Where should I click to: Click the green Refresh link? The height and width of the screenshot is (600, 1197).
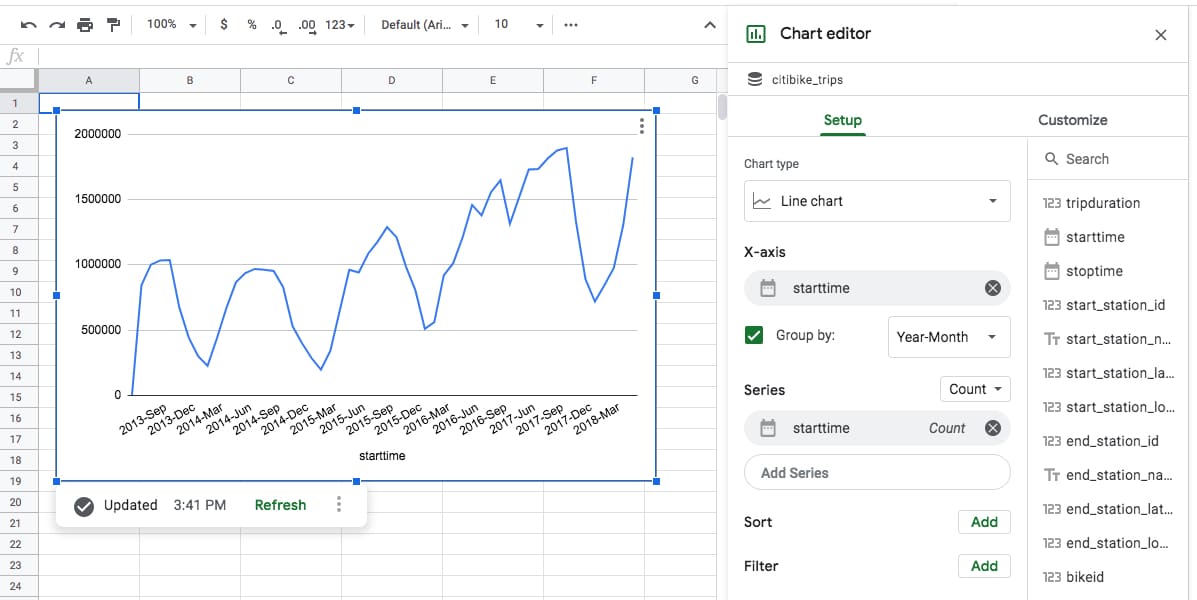pyautogui.click(x=280, y=505)
